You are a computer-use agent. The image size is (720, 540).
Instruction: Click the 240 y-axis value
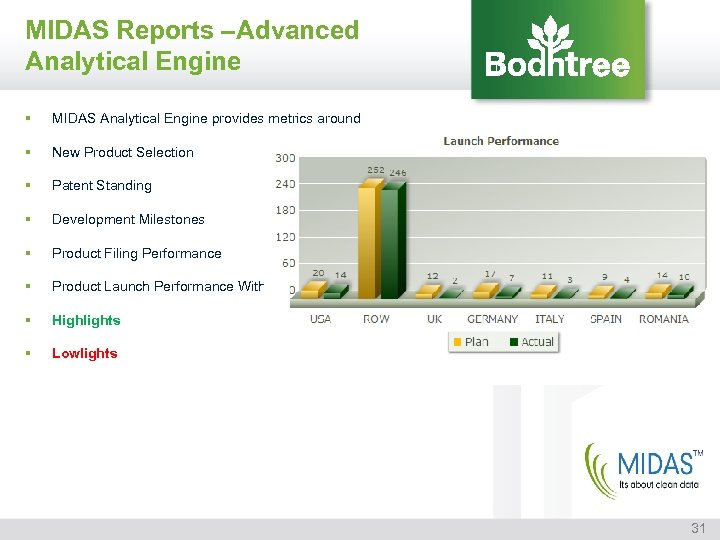(285, 184)
